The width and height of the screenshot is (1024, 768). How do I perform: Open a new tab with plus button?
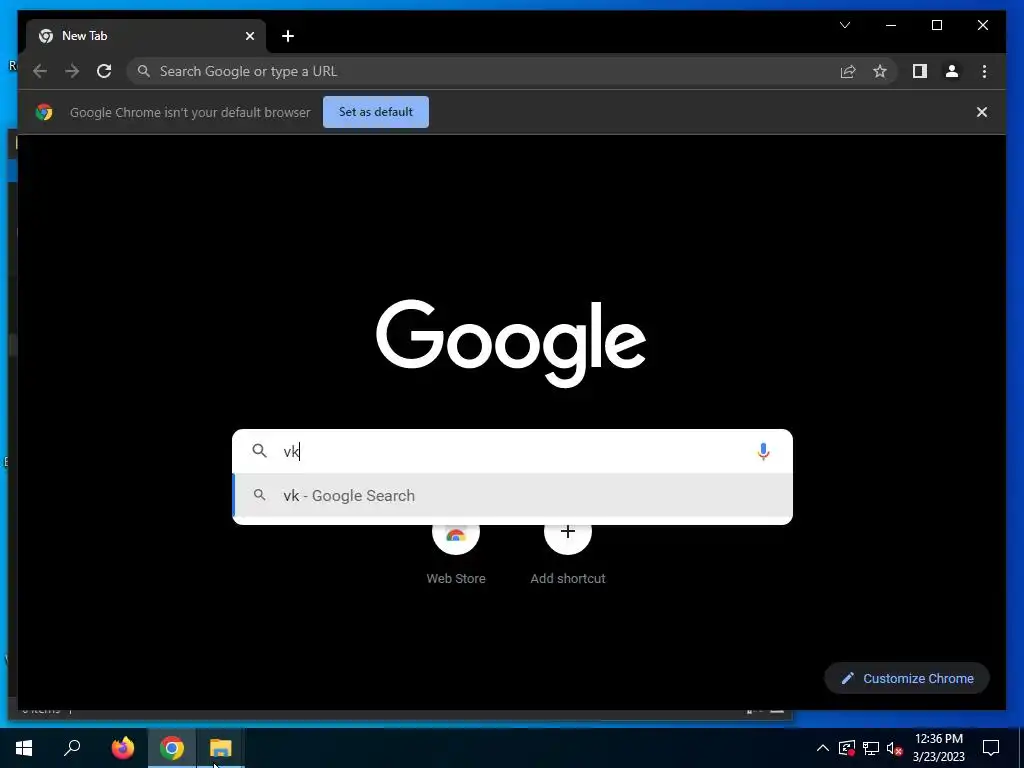[288, 36]
